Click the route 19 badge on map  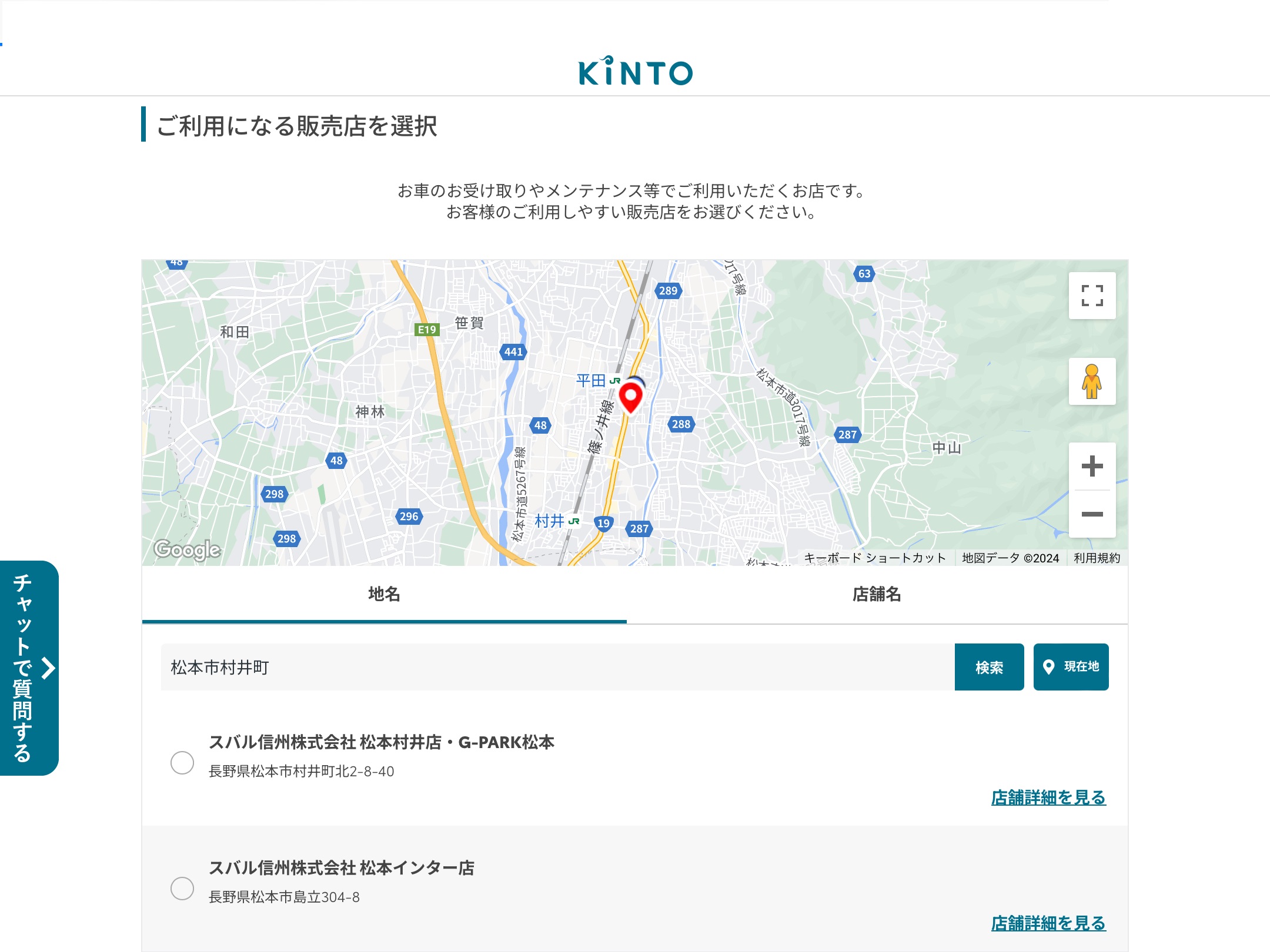[603, 523]
